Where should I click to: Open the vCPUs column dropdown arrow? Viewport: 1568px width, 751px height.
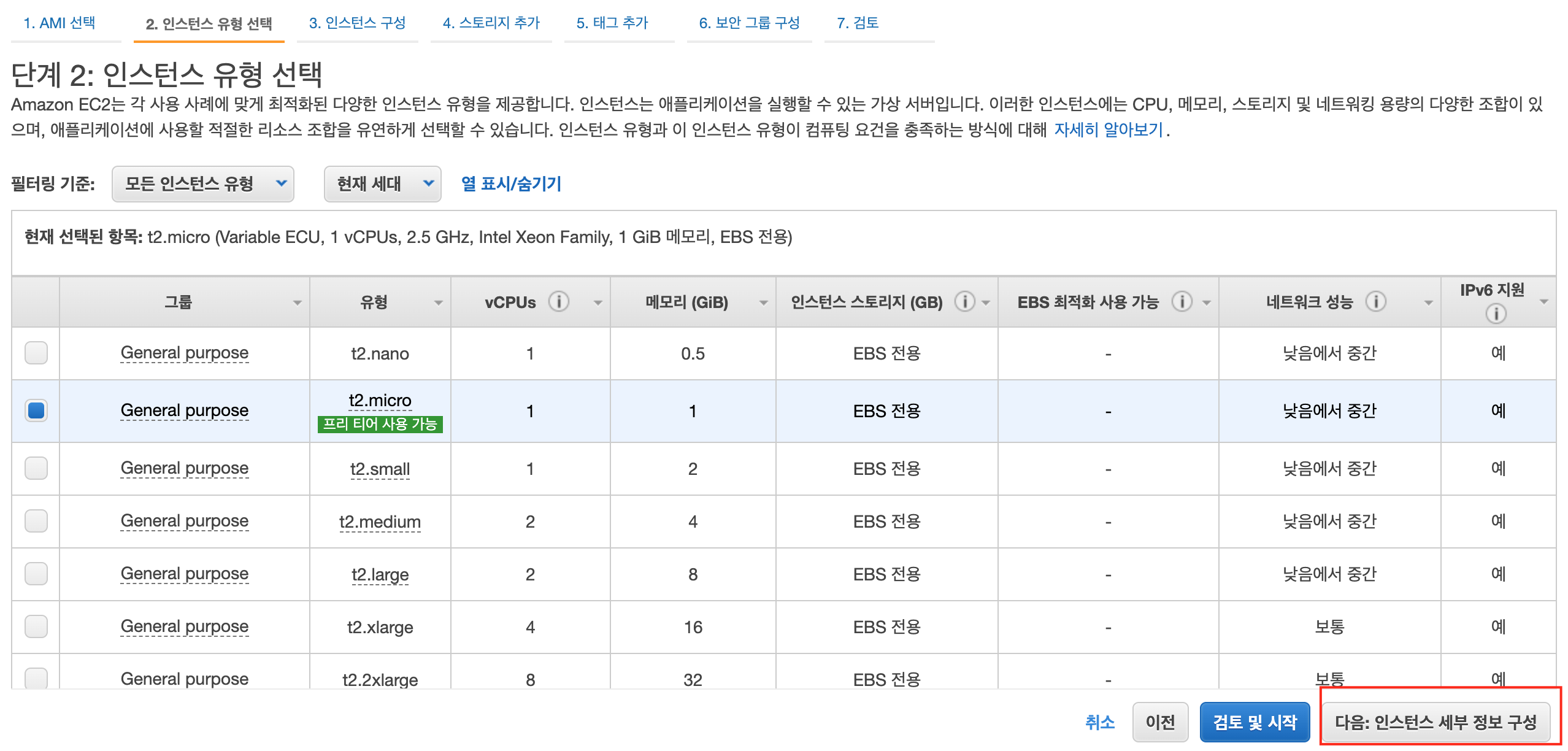(x=598, y=302)
